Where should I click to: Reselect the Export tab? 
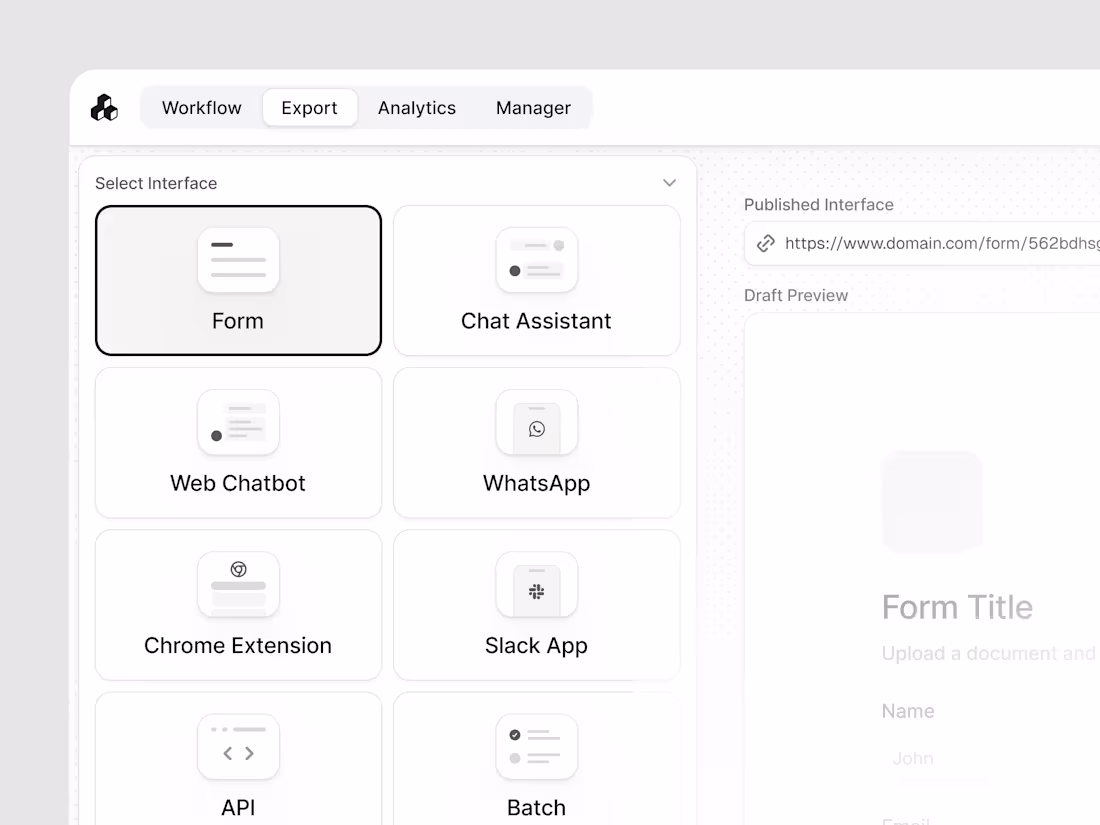[310, 107]
